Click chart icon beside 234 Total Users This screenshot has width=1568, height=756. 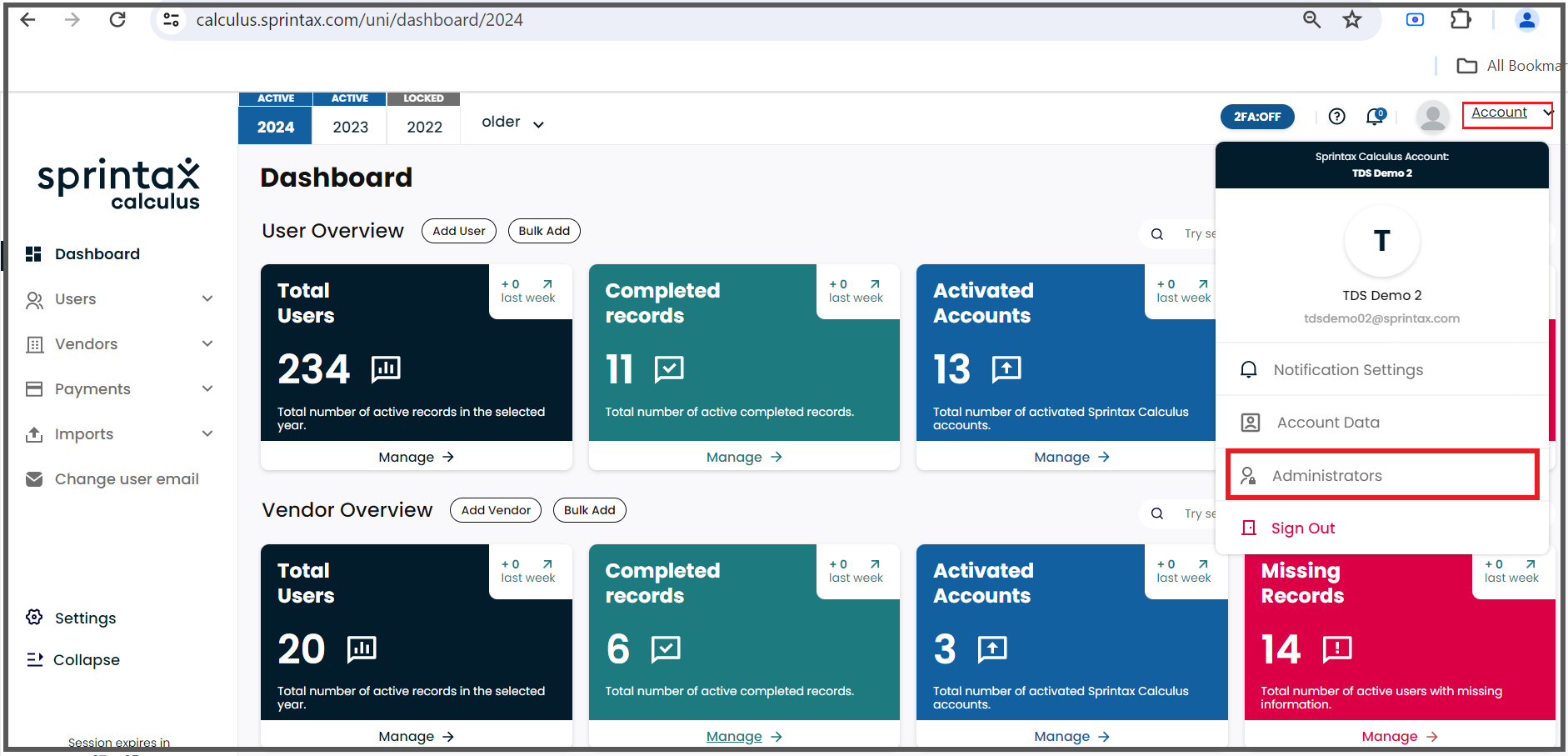[x=386, y=368]
